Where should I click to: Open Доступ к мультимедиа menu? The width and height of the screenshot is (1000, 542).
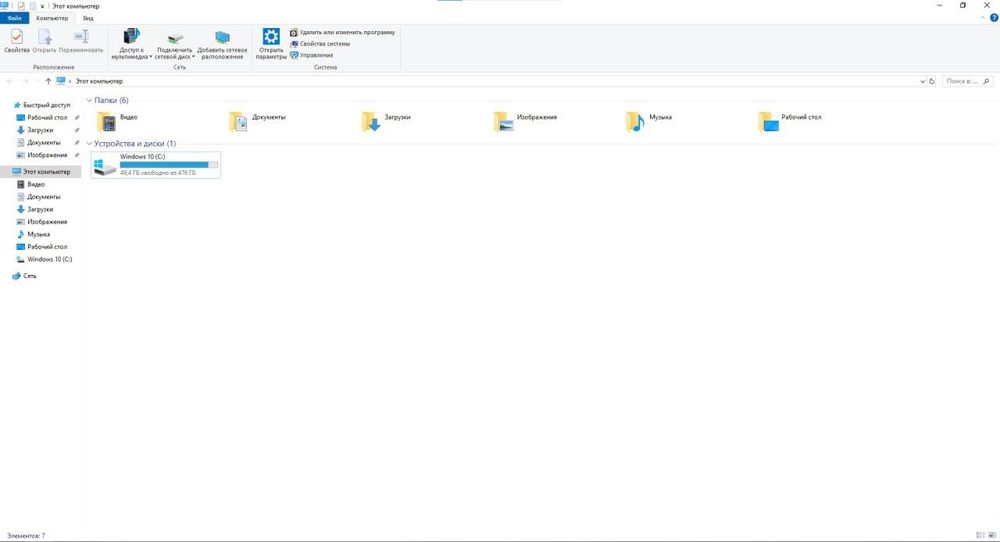pos(131,44)
